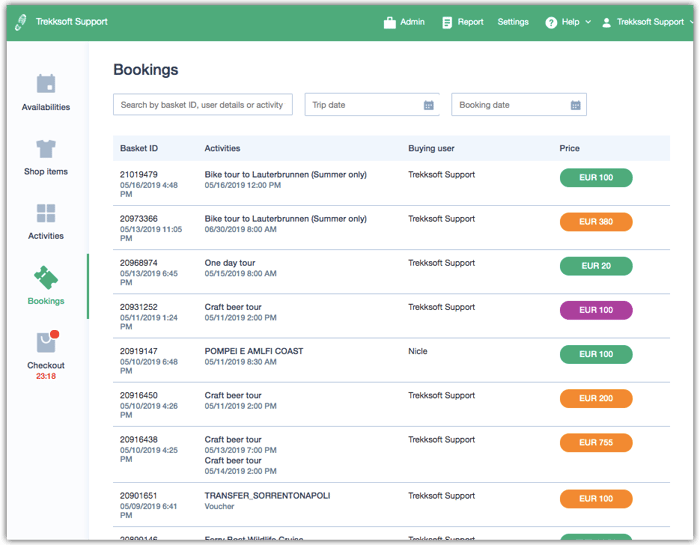Open the POMPEI E AMLFI COAST booking
Screen dimensions: 700x545
pyautogui.click(x=254, y=351)
